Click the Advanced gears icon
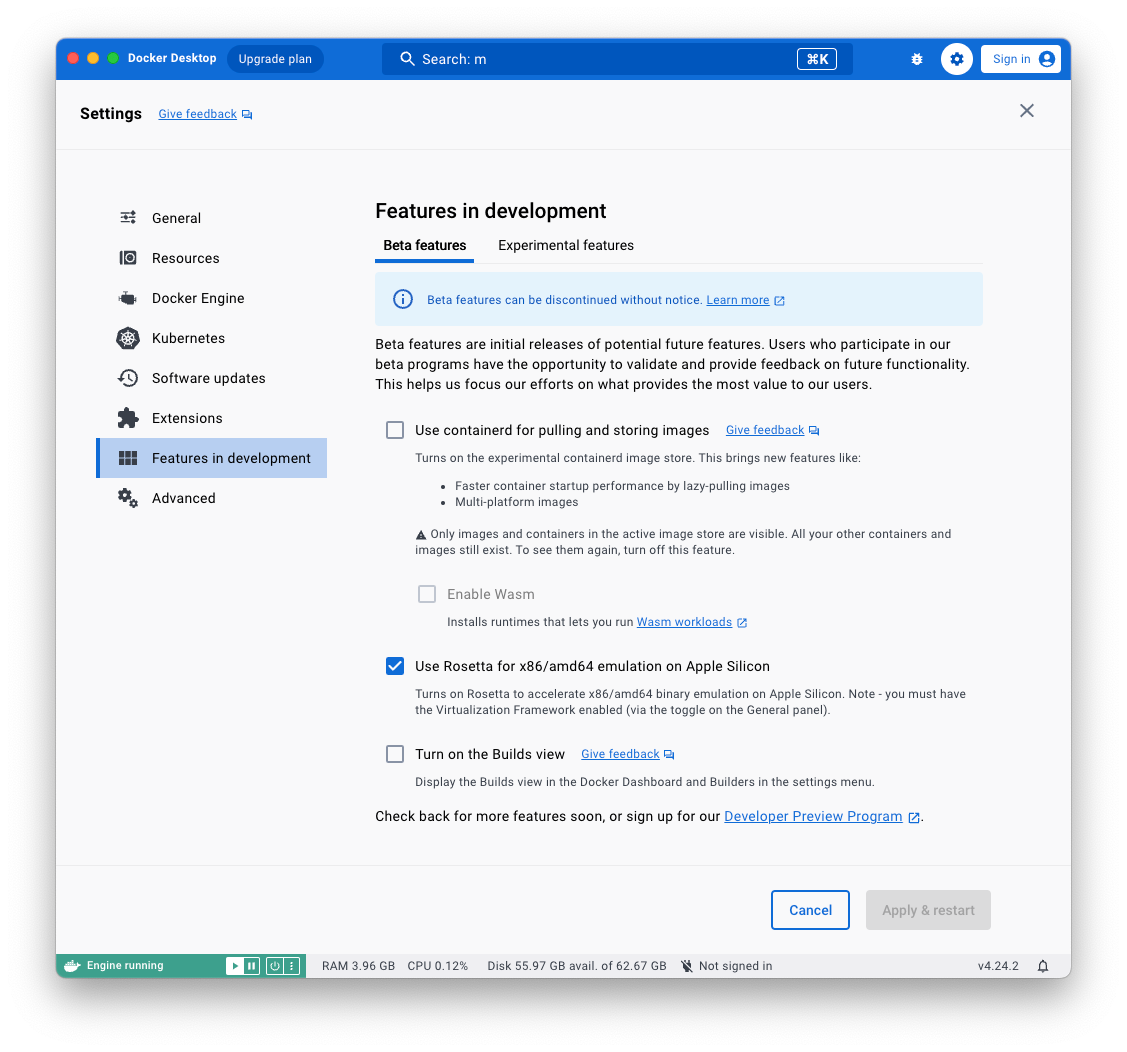Screen dimensions: 1127x1052 click(x=128, y=498)
